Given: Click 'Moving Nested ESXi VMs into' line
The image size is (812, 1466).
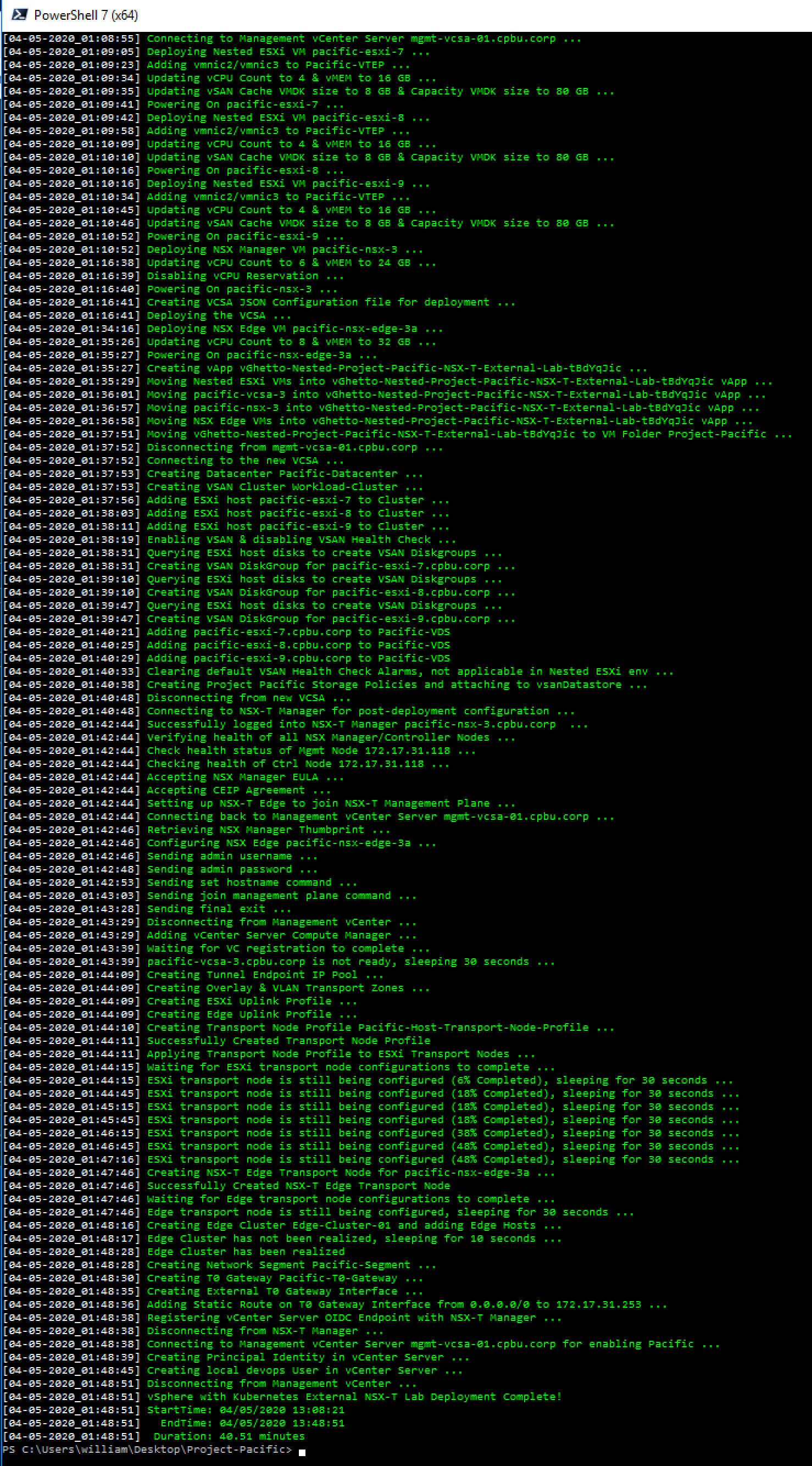Looking at the screenshot, I should [387, 381].
